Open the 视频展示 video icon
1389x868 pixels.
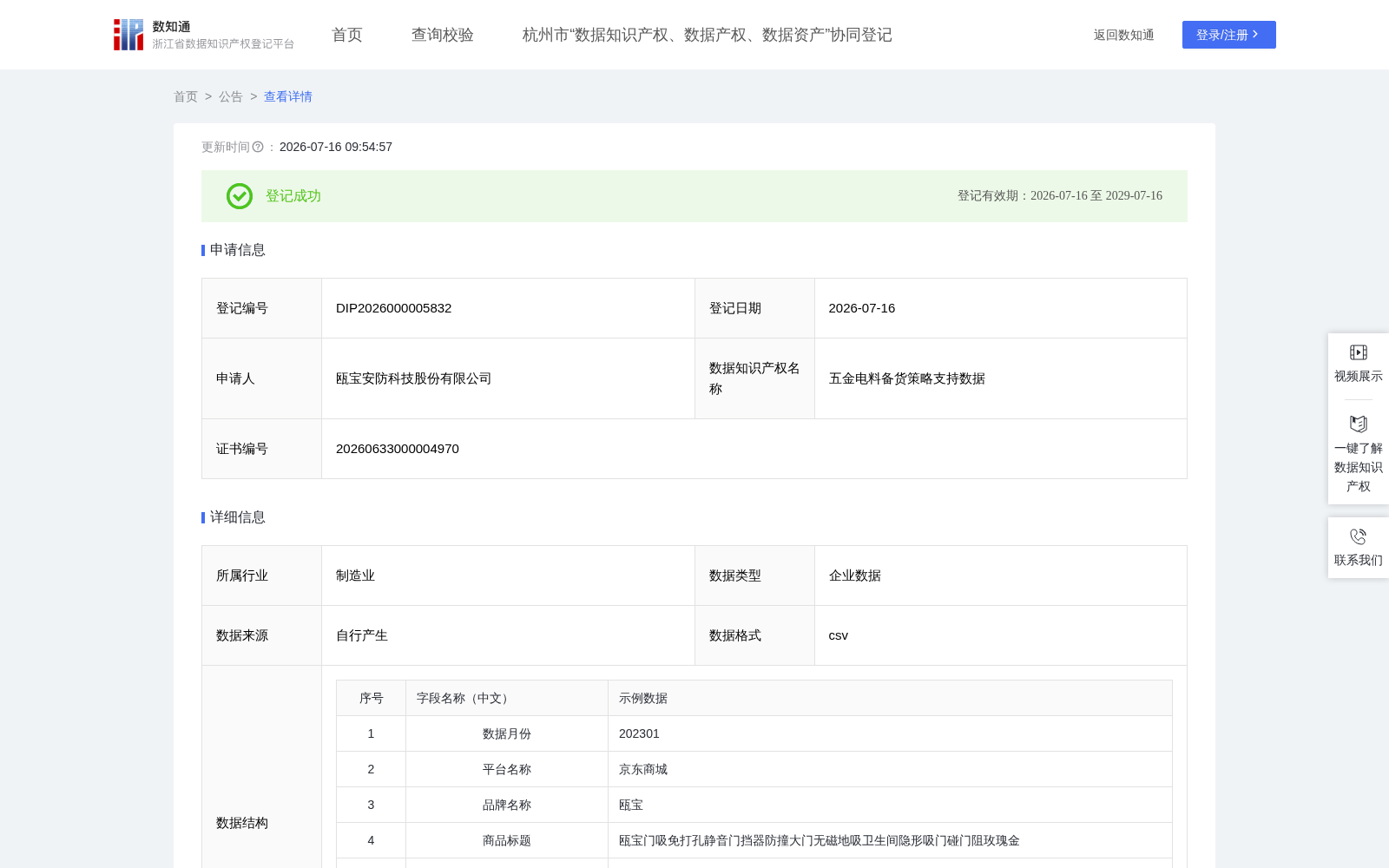(1359, 352)
